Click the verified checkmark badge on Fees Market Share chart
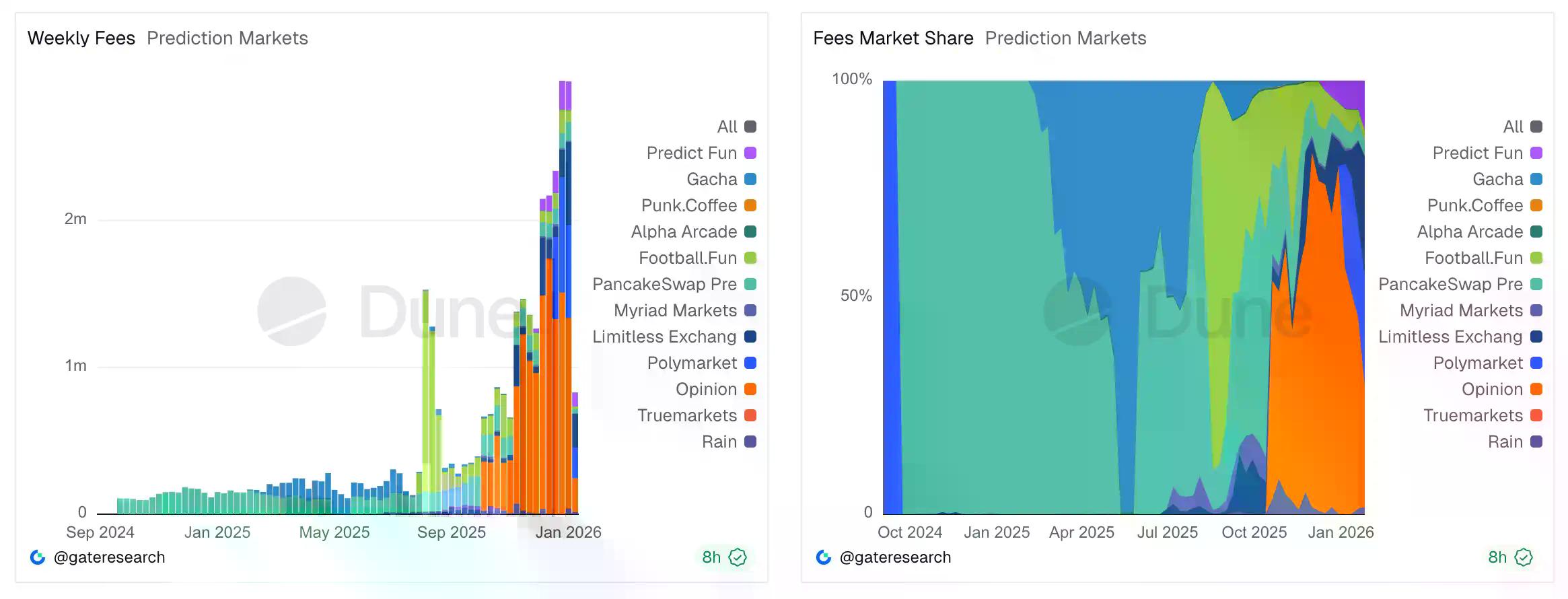Image resolution: width=1568 pixels, height=599 pixels. [x=1524, y=557]
